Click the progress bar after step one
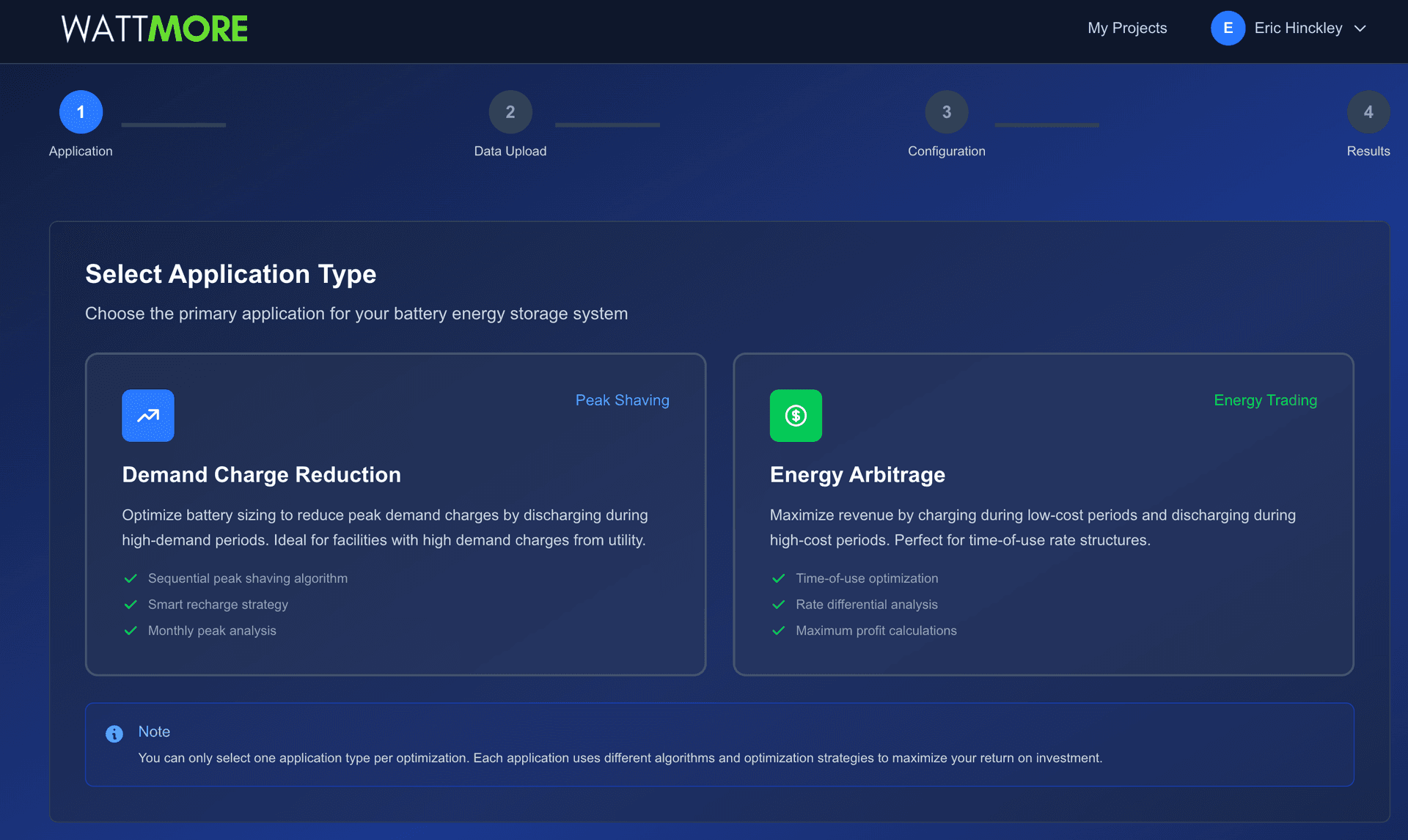 (173, 125)
